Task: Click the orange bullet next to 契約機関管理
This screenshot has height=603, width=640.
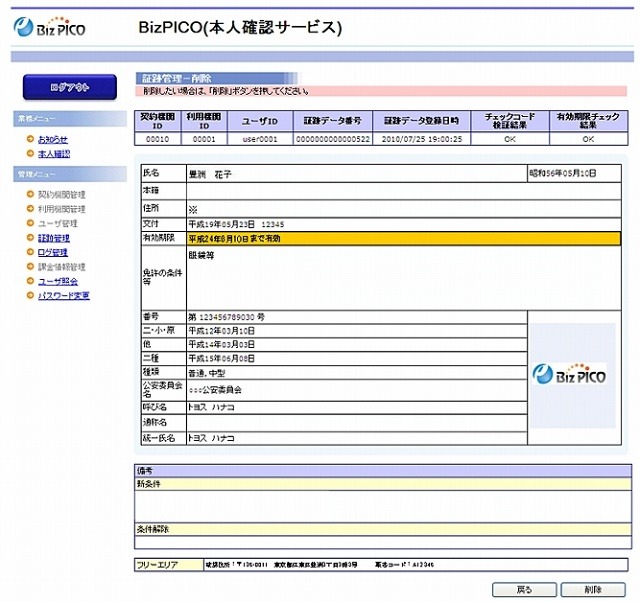Action: [30, 194]
